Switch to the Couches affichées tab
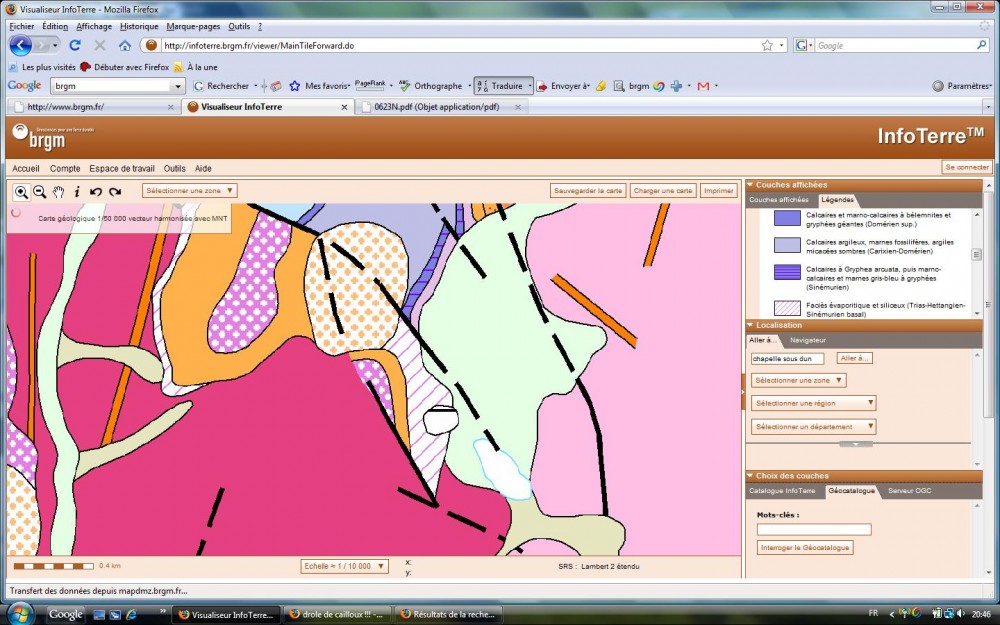The height and width of the screenshot is (625, 1000). pos(779,200)
